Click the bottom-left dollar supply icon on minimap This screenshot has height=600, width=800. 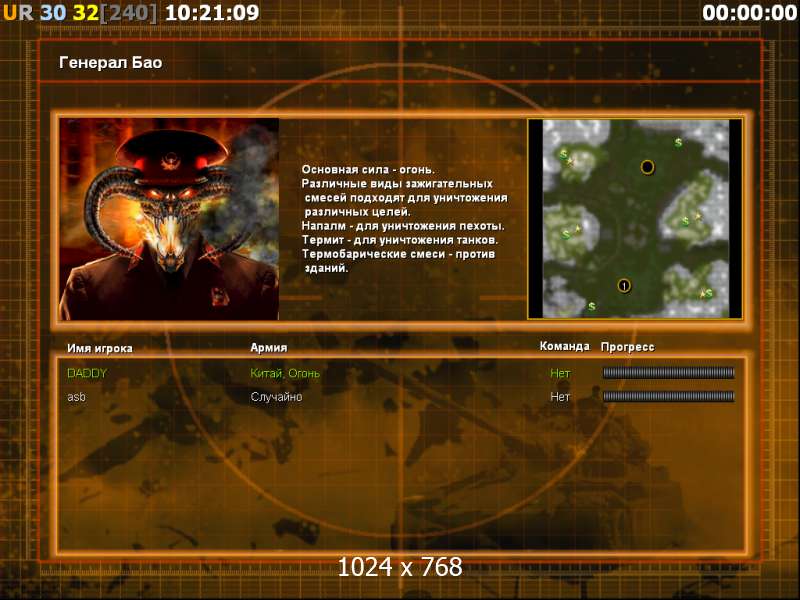tap(592, 306)
